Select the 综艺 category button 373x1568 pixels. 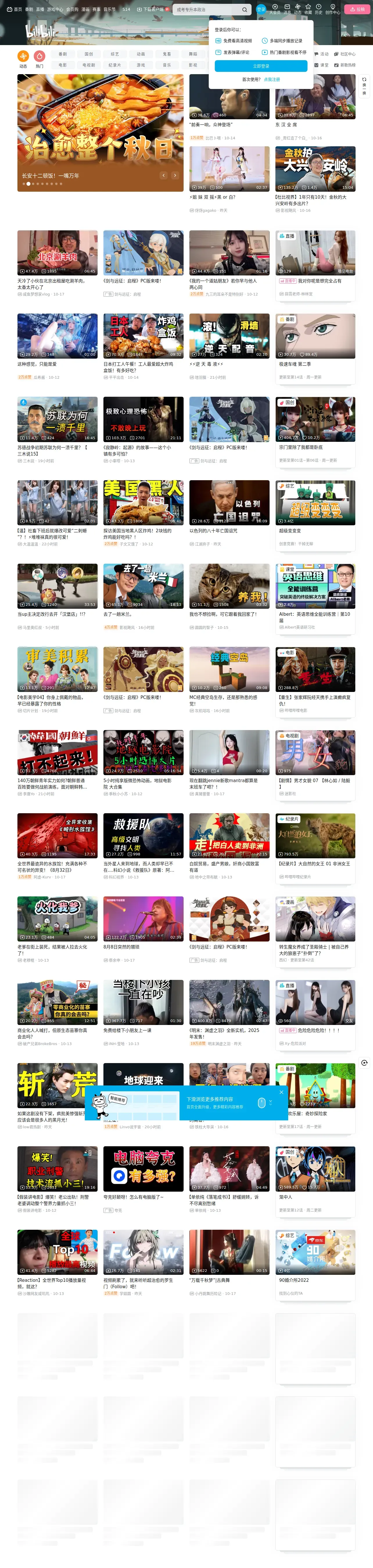point(115,54)
